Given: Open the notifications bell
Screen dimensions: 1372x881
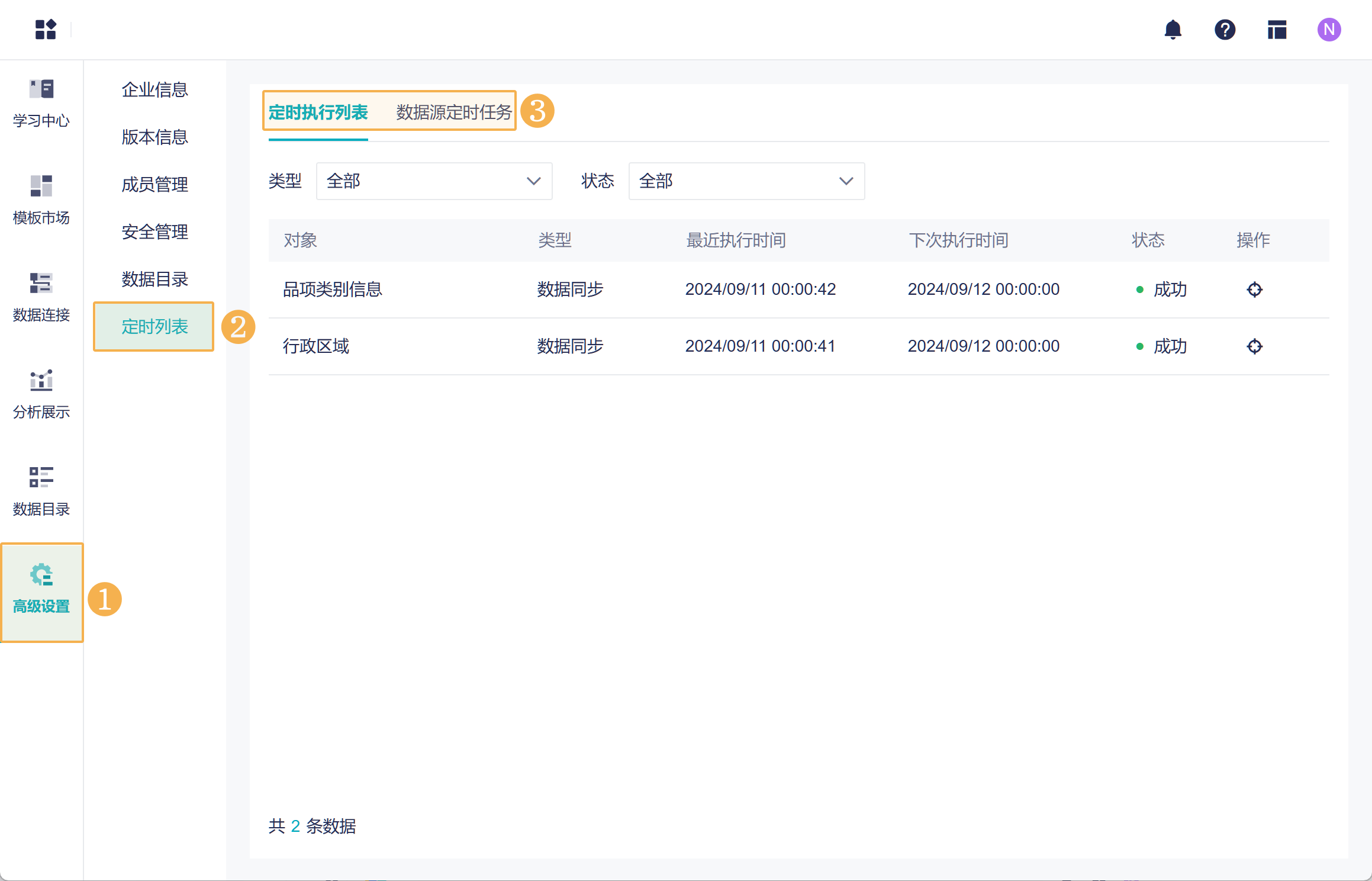Looking at the screenshot, I should point(1173,30).
